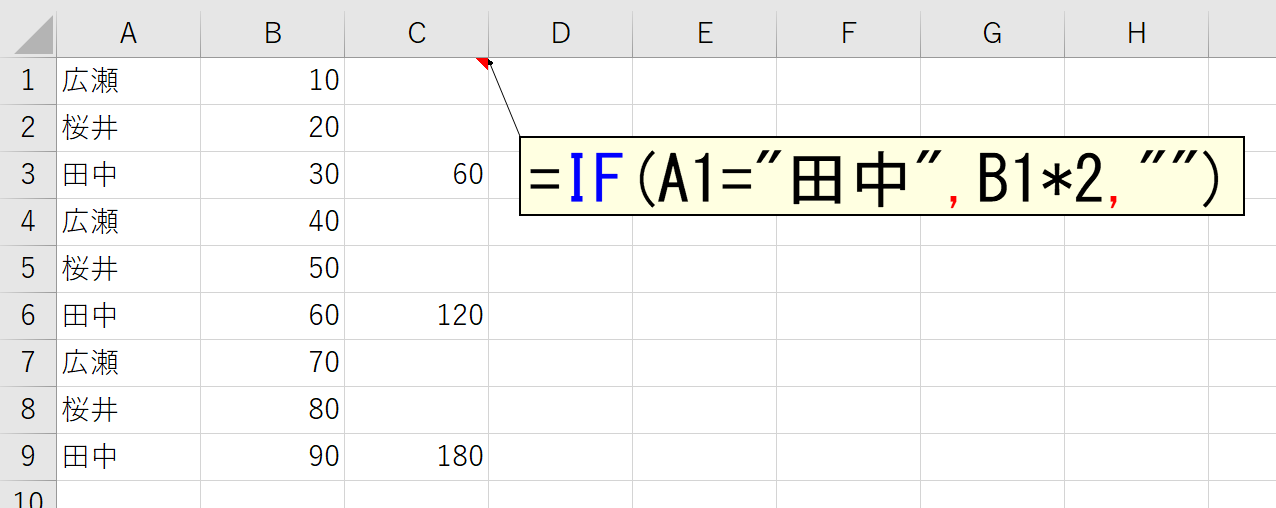Select column H header
This screenshot has height=508, width=1276.
pyautogui.click(x=1136, y=33)
